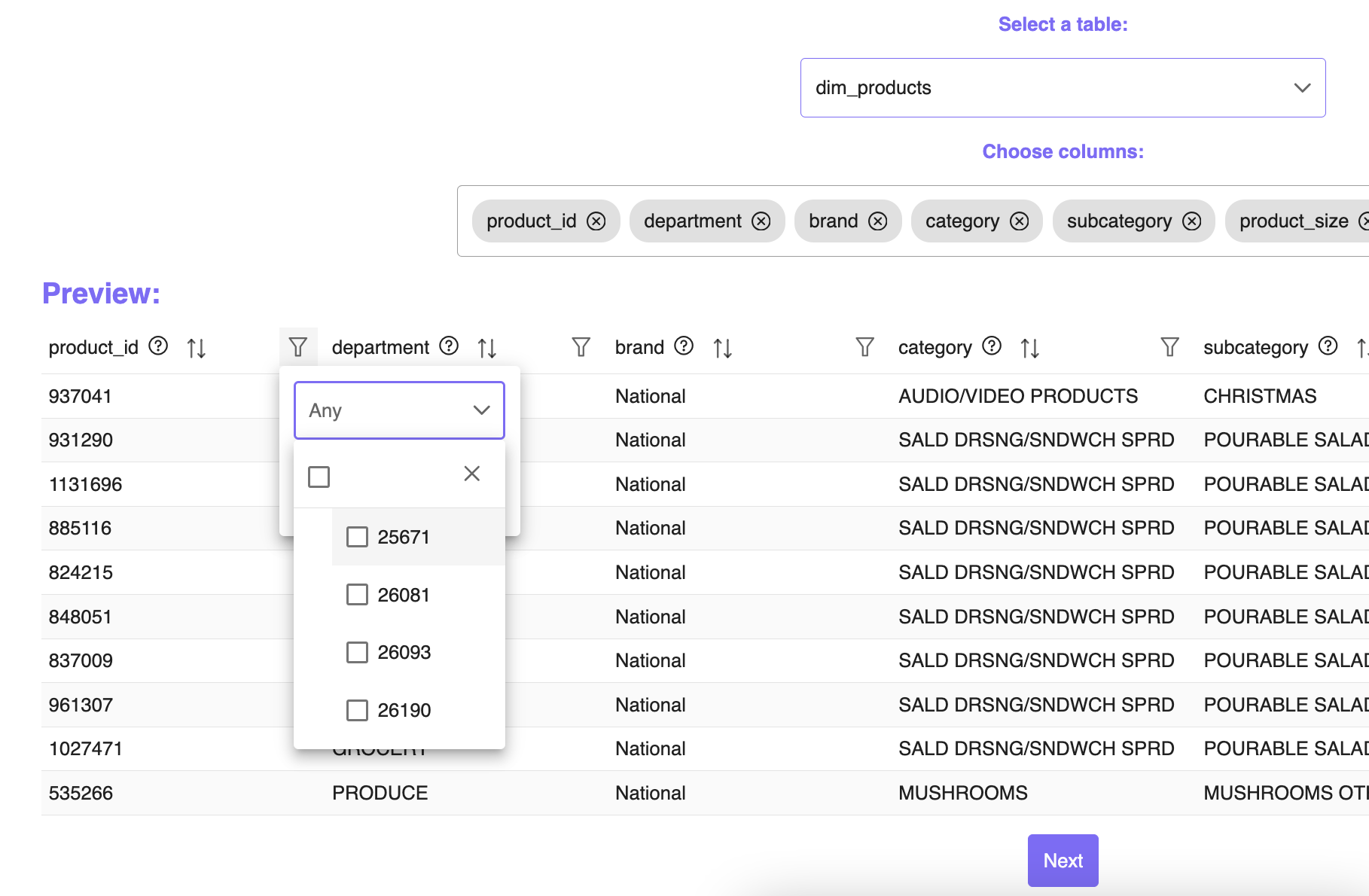Sort the product_id column
The height and width of the screenshot is (896, 1369).
pyautogui.click(x=196, y=347)
